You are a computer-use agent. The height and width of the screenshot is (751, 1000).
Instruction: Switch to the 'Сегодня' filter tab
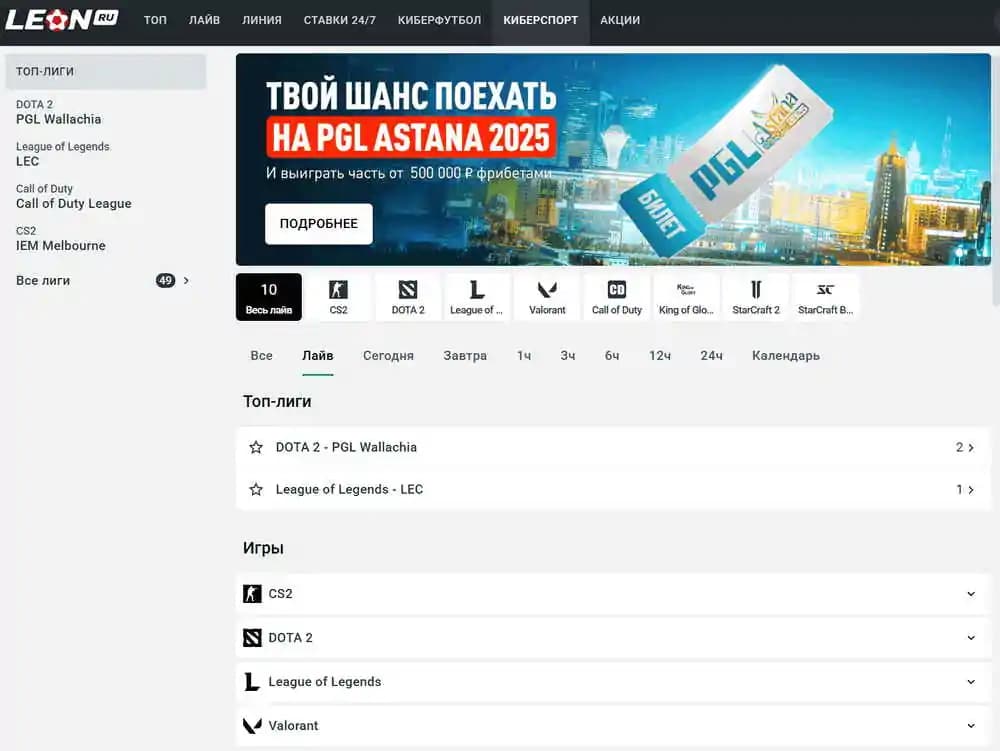(388, 356)
